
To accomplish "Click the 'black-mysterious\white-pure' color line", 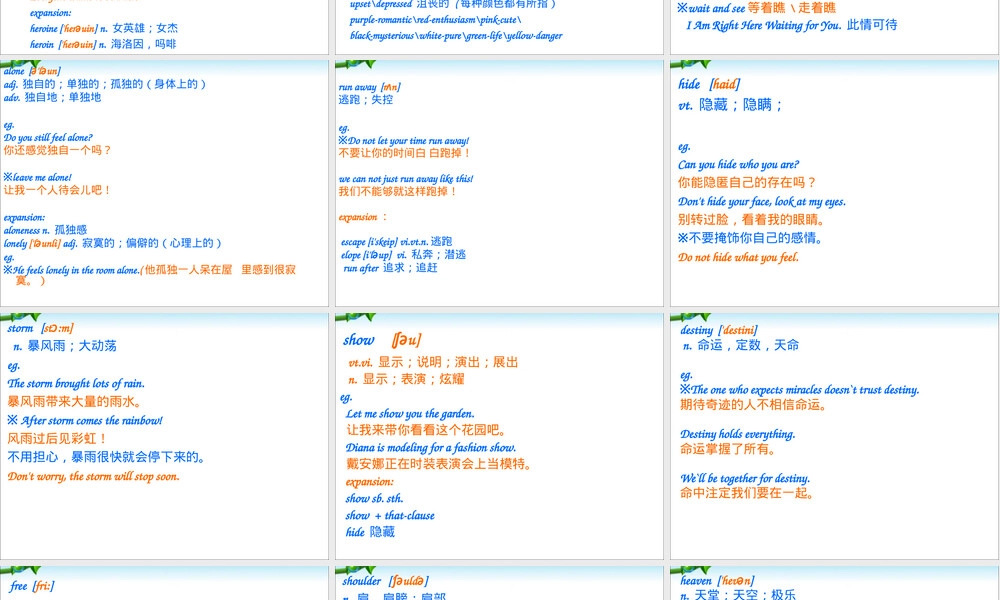I will pos(456,36).
